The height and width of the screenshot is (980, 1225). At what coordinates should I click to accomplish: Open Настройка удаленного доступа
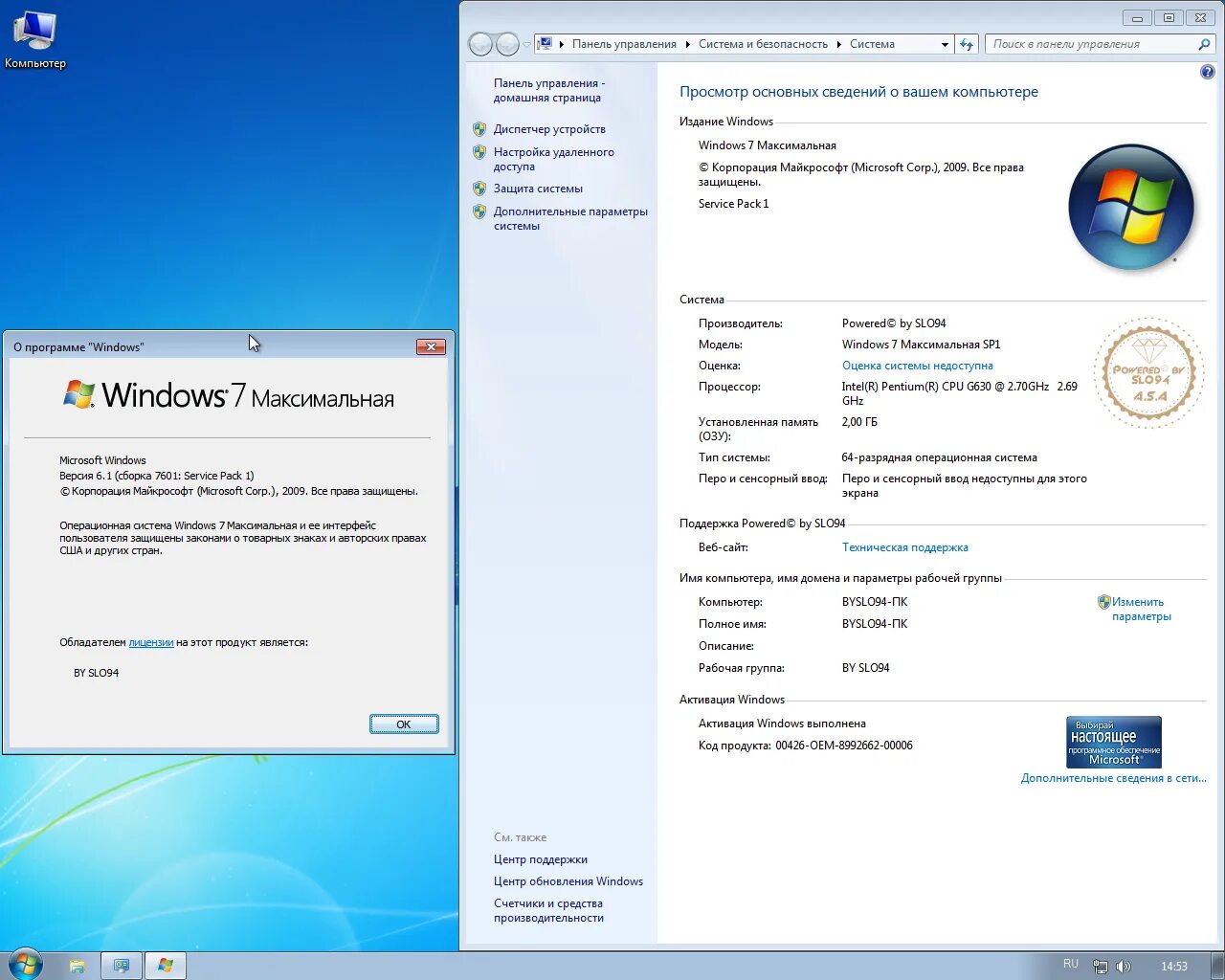554,159
